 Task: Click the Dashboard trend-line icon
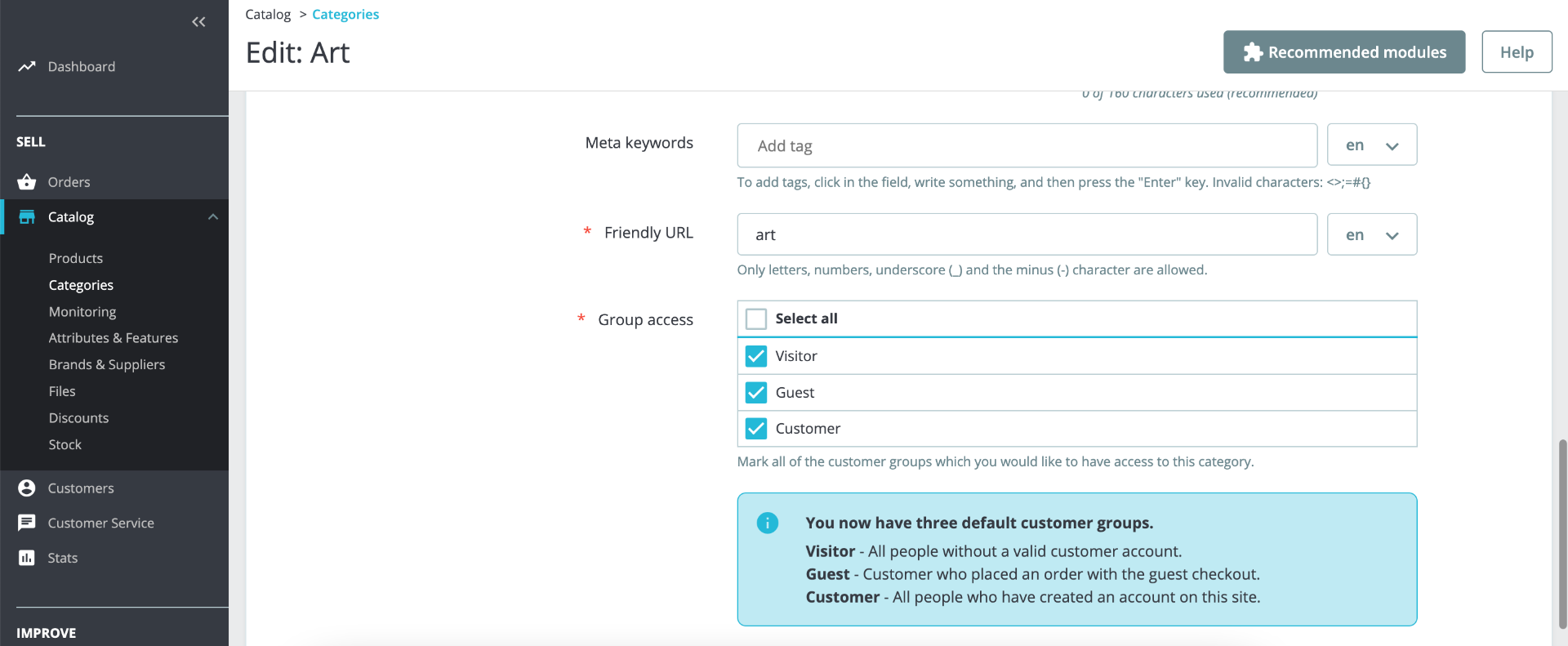(27, 66)
